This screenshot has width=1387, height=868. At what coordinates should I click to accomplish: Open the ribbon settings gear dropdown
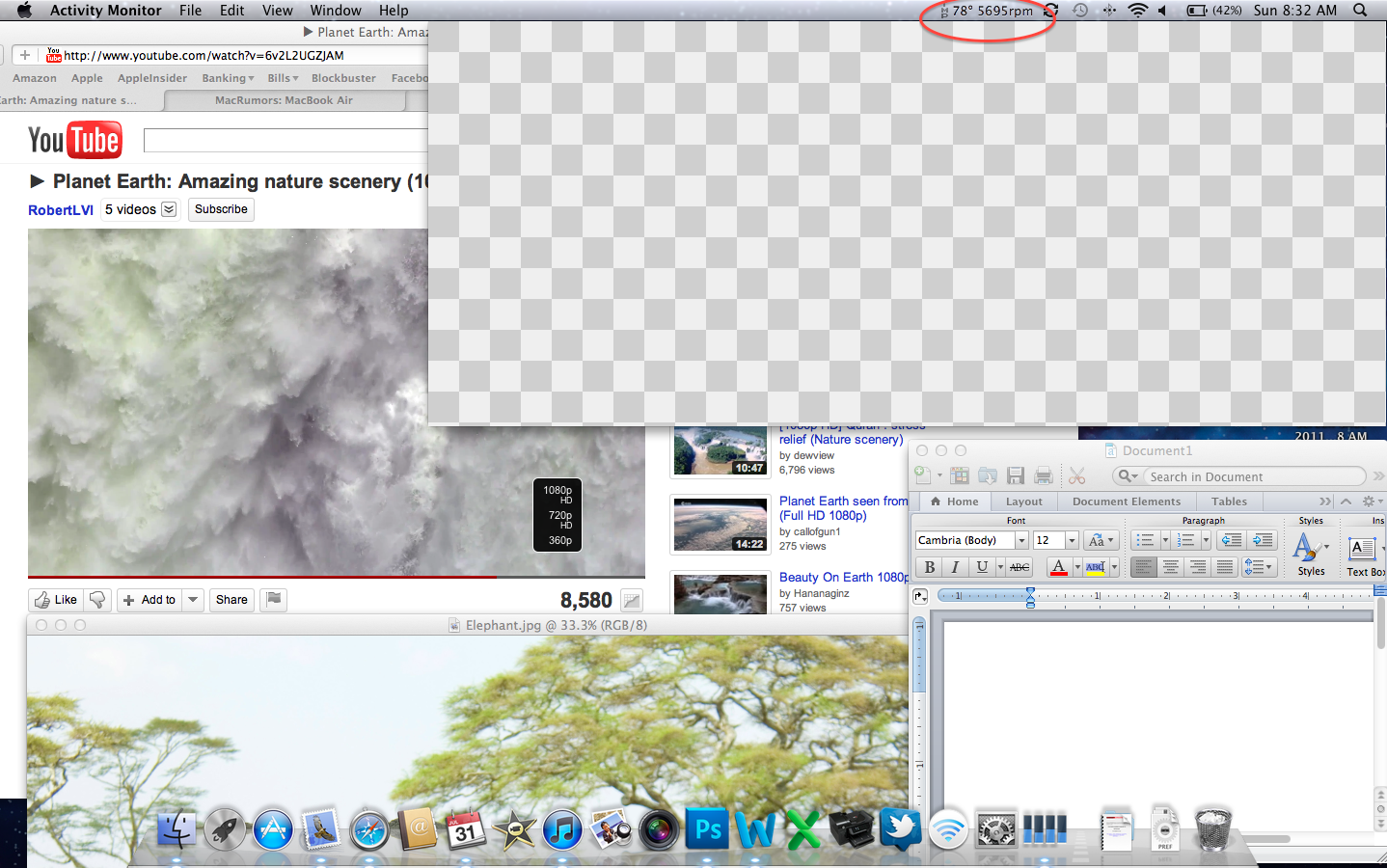tap(1373, 502)
